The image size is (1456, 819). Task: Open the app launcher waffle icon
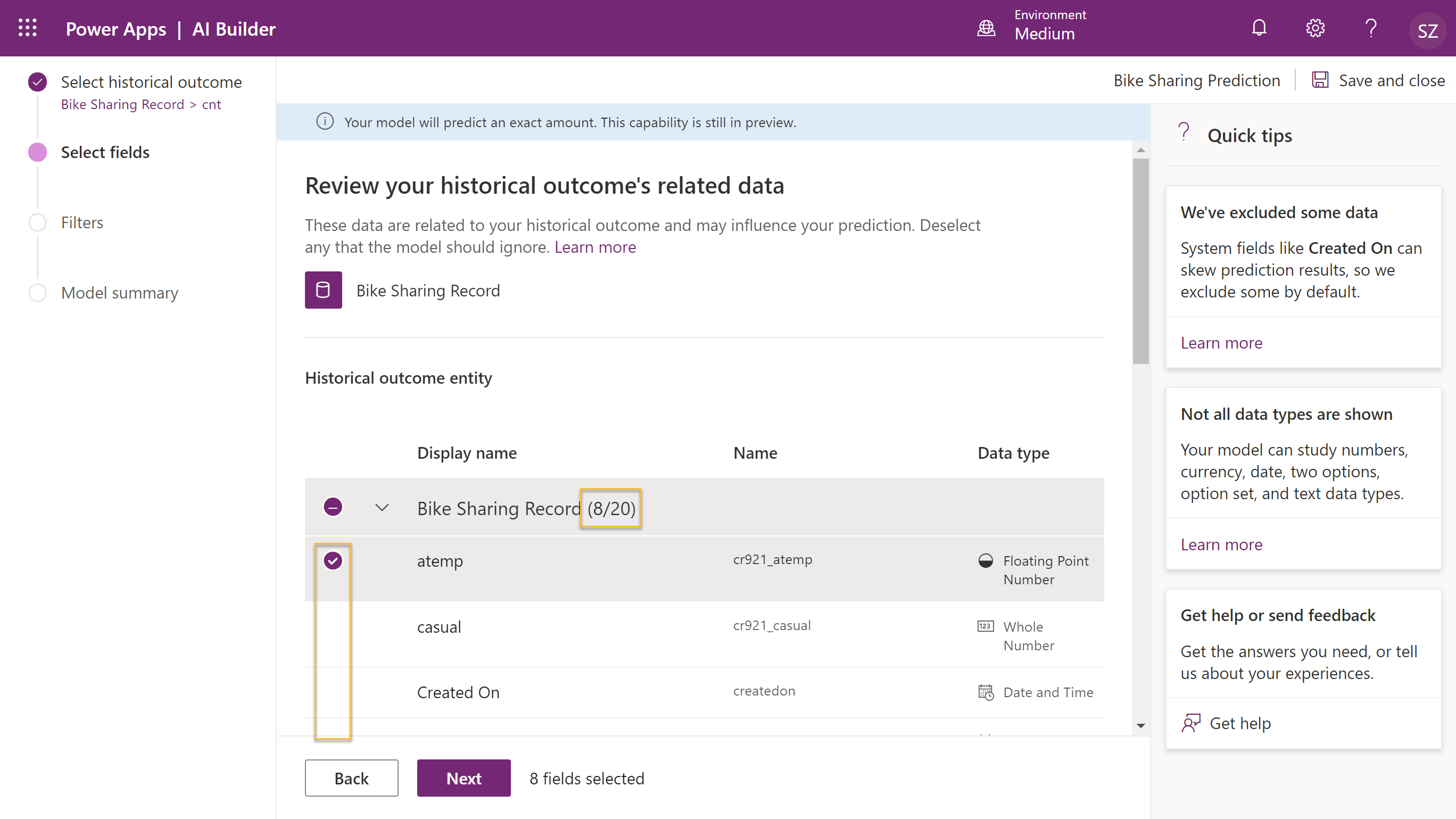[x=27, y=28]
